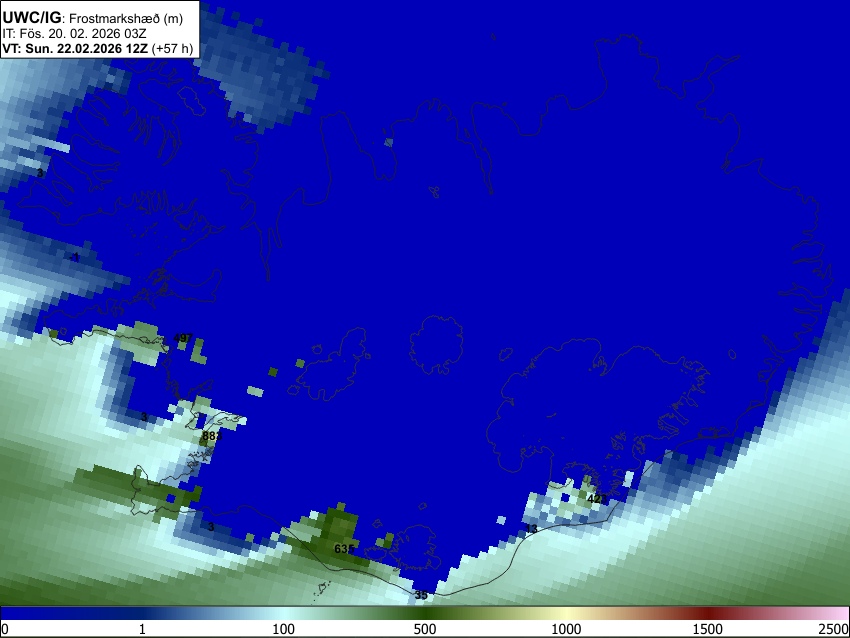
Task: Click the UWC/IG Frostmarkshæð title text
Action: click(93, 18)
